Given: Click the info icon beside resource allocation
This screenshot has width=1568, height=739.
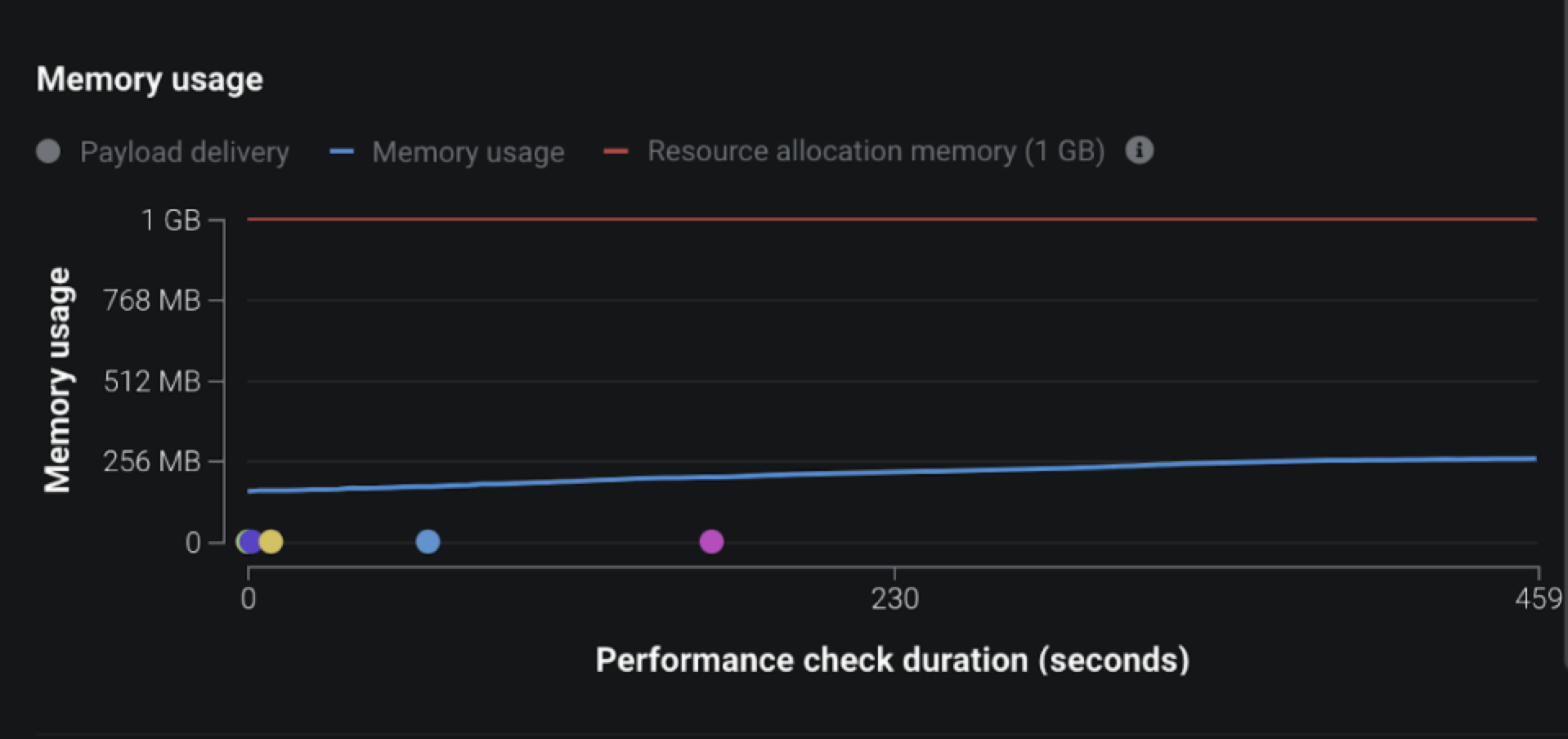Looking at the screenshot, I should (x=1139, y=150).
